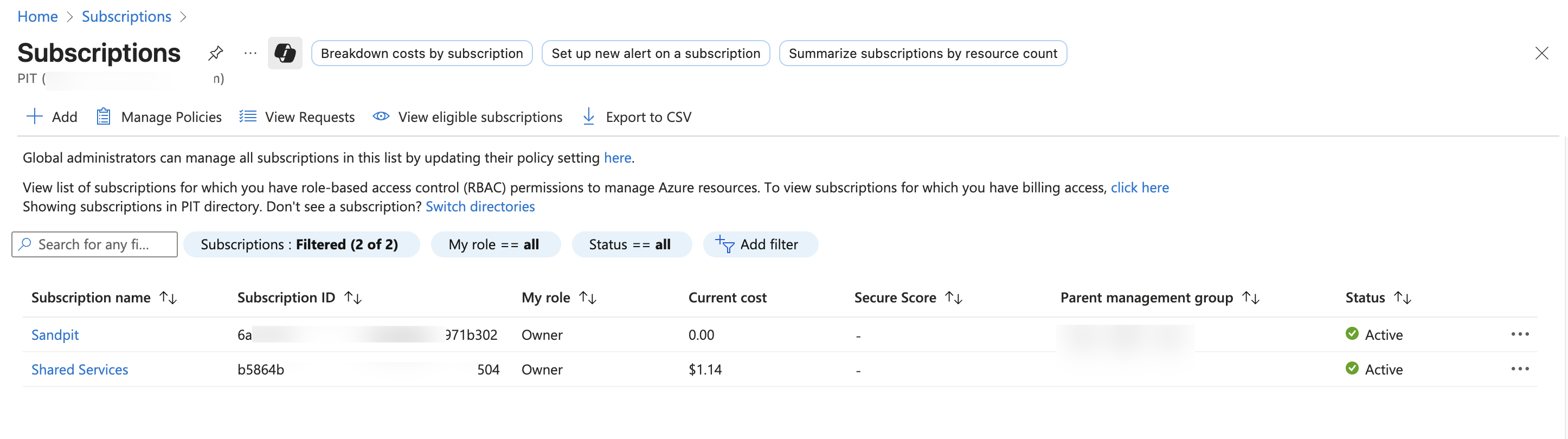Focus the search for any field box
This screenshot has width=1568, height=439.
(x=94, y=244)
